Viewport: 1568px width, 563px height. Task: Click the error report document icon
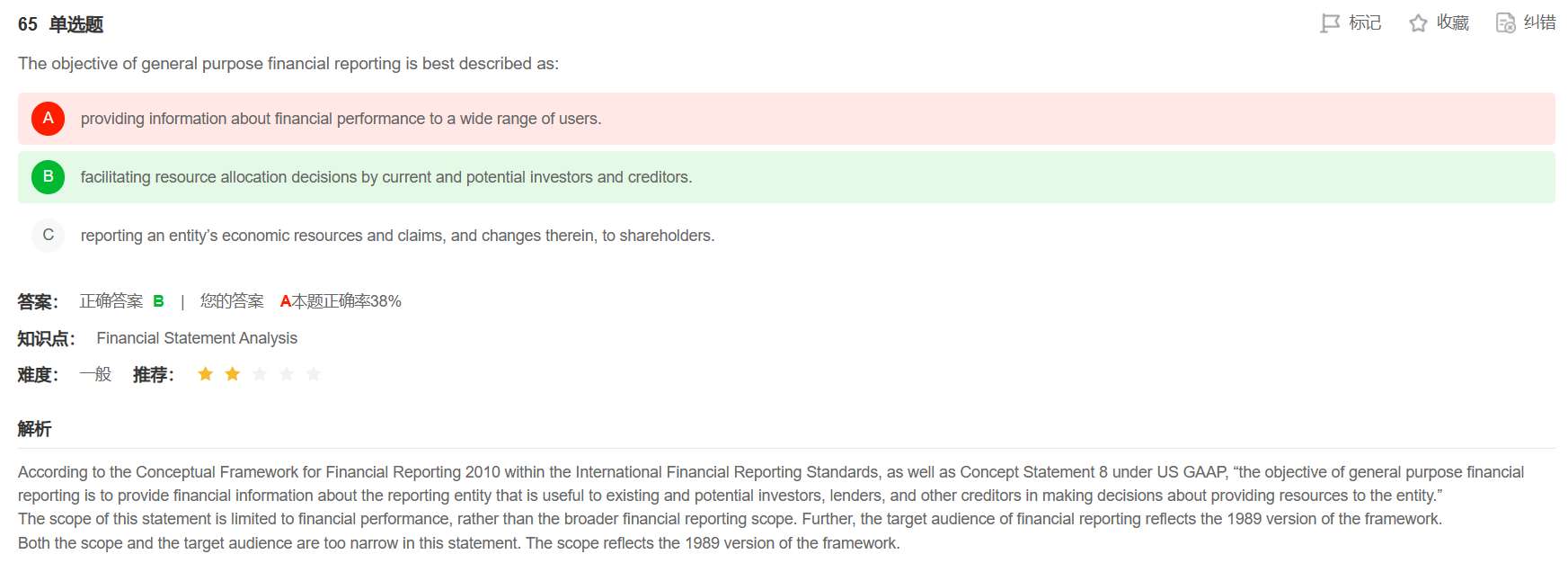click(1505, 23)
